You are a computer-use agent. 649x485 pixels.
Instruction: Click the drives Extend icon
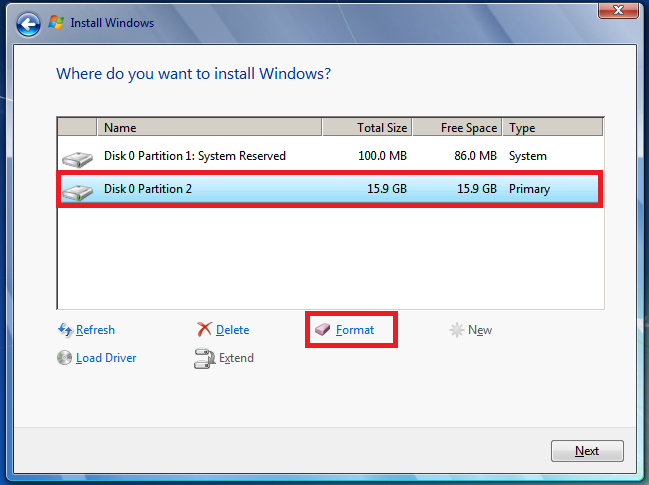click(x=204, y=358)
